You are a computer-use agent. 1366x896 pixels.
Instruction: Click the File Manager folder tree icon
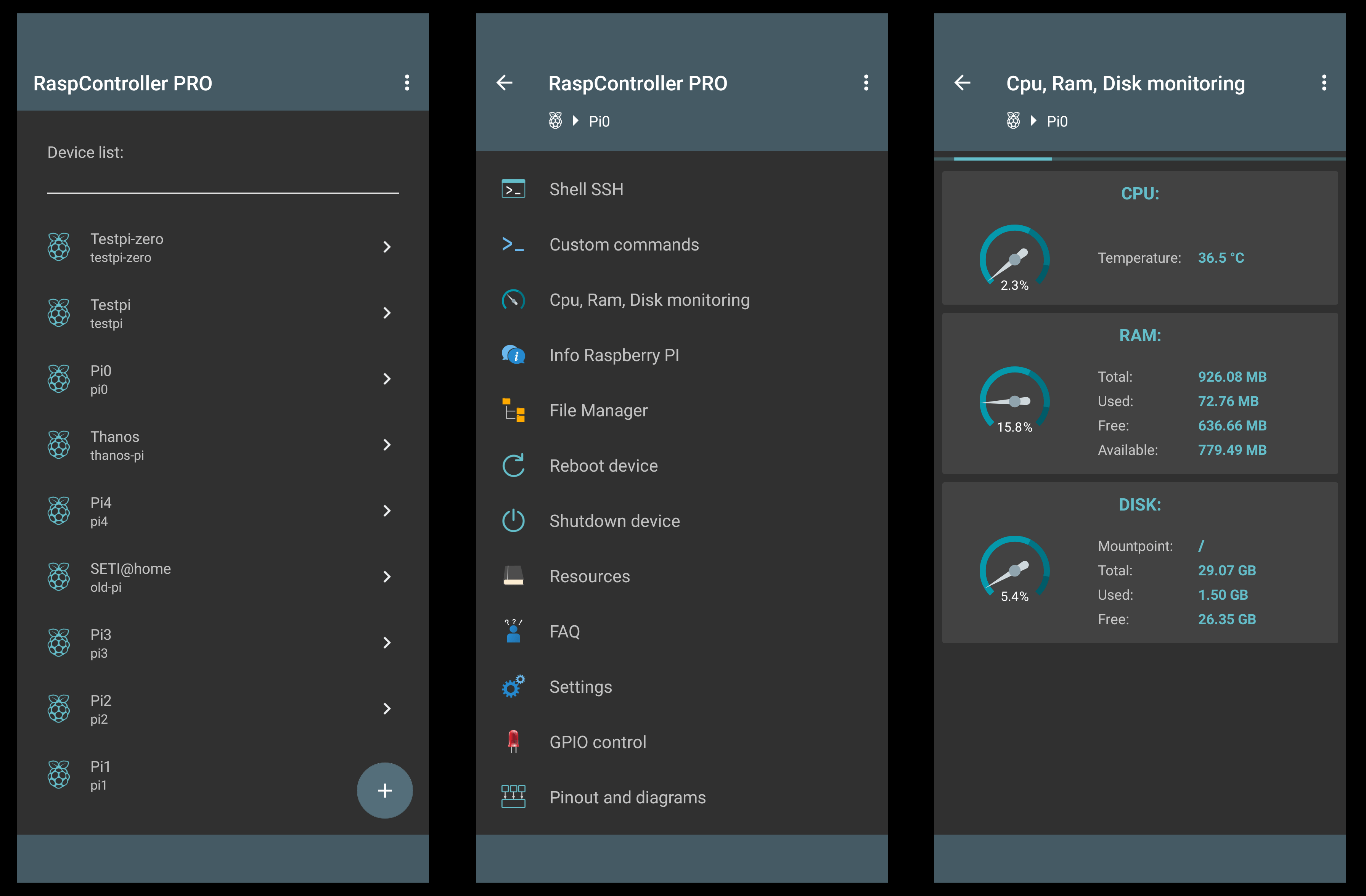tap(513, 410)
